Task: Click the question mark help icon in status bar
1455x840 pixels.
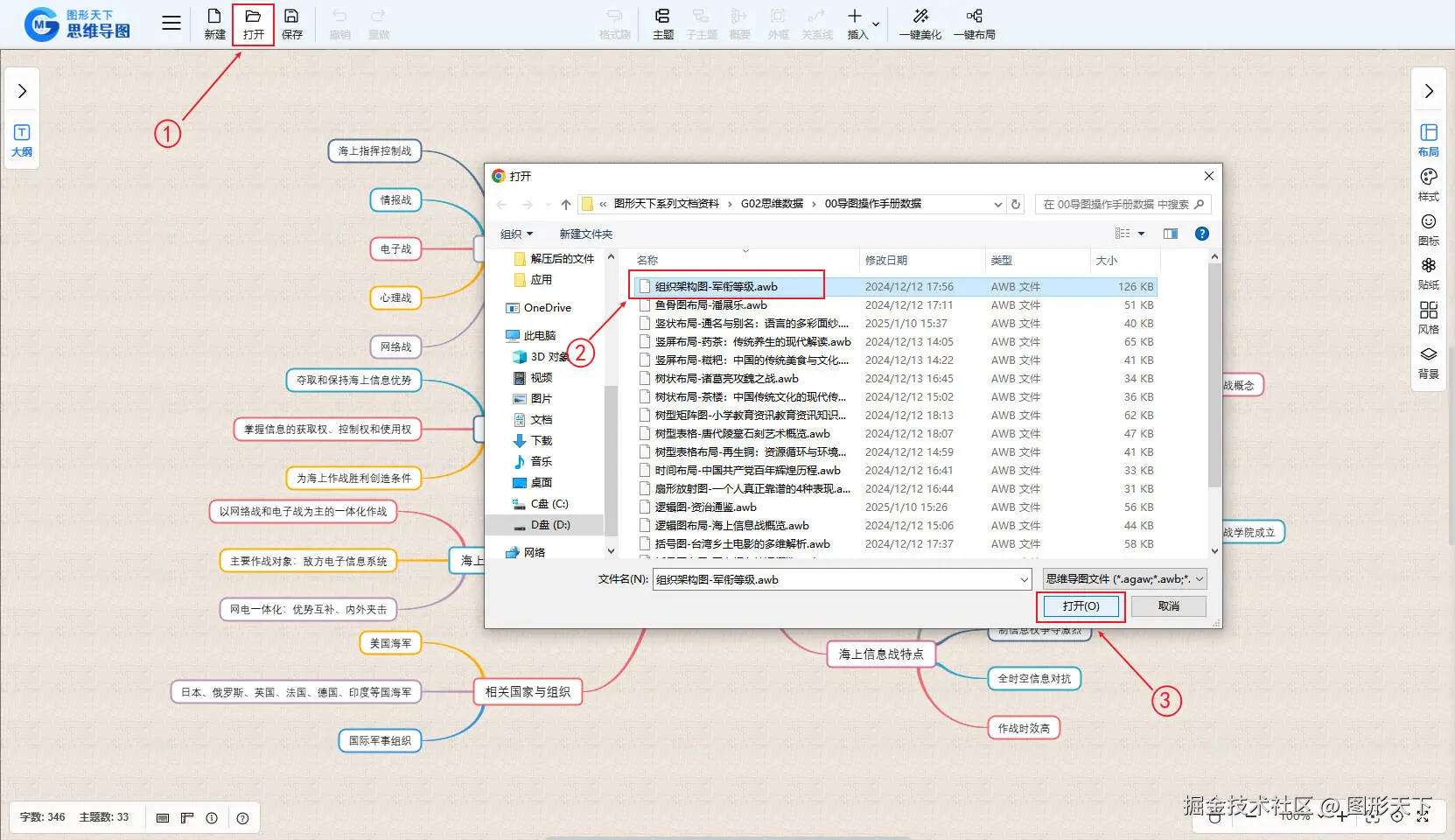Action: pyautogui.click(x=242, y=818)
